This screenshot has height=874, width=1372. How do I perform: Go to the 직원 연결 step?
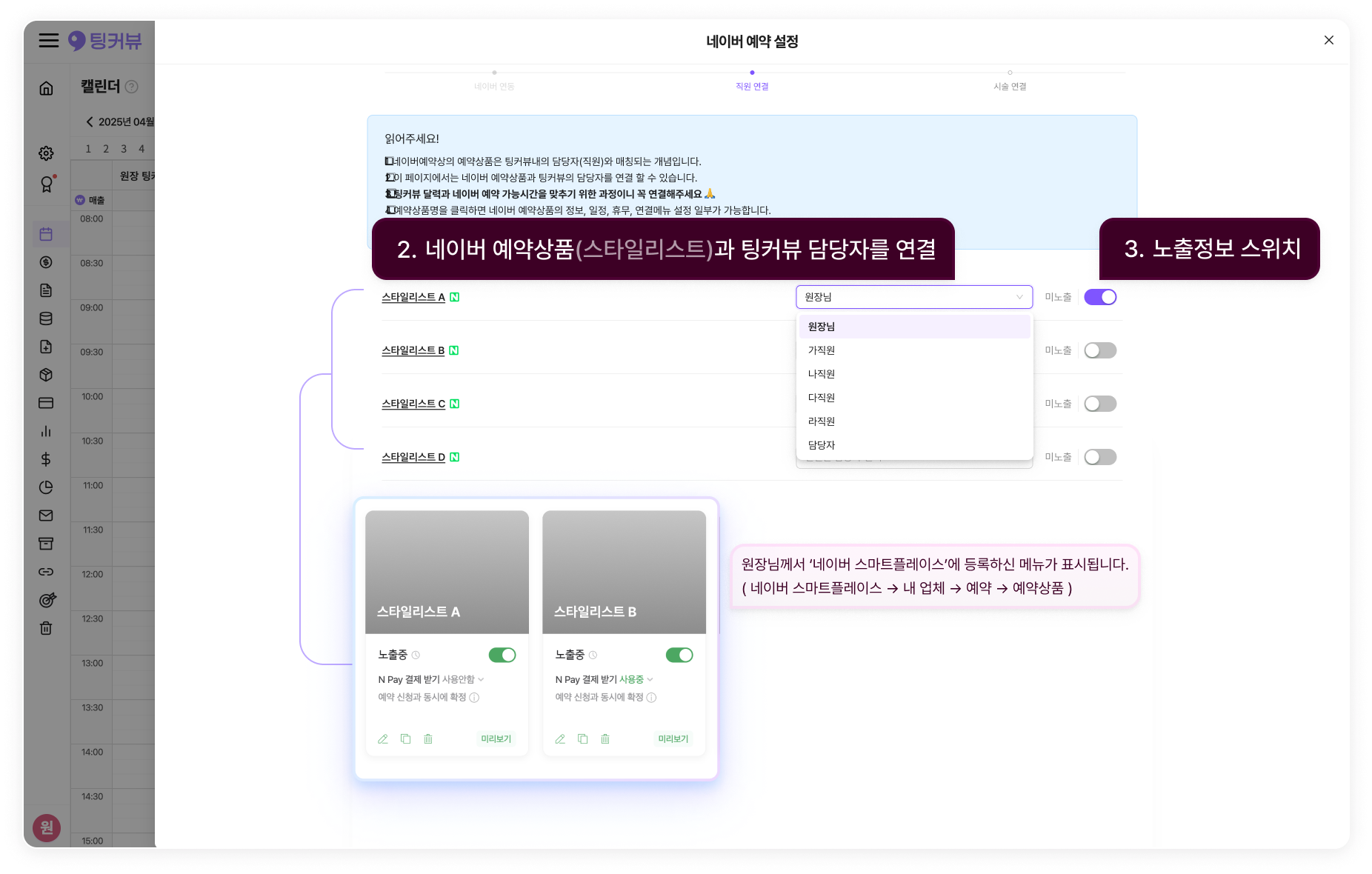[x=752, y=81]
